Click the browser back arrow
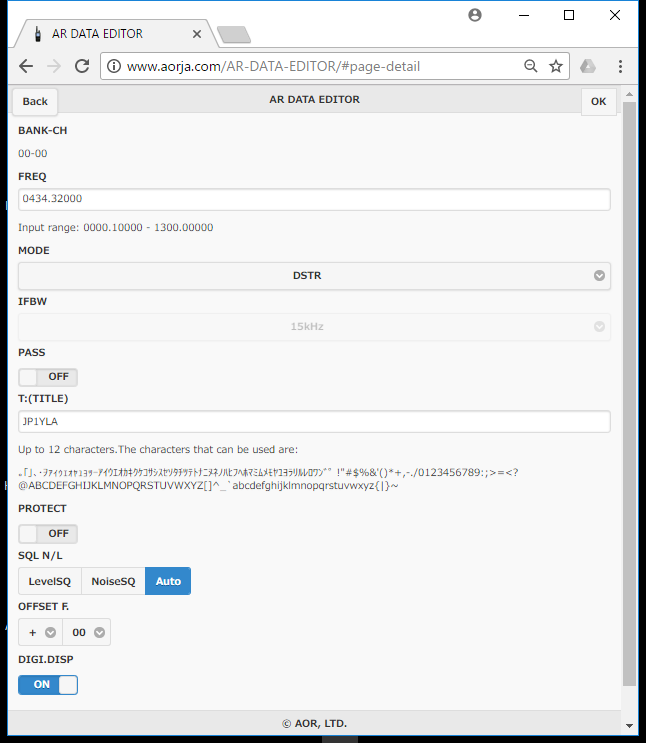 26,66
